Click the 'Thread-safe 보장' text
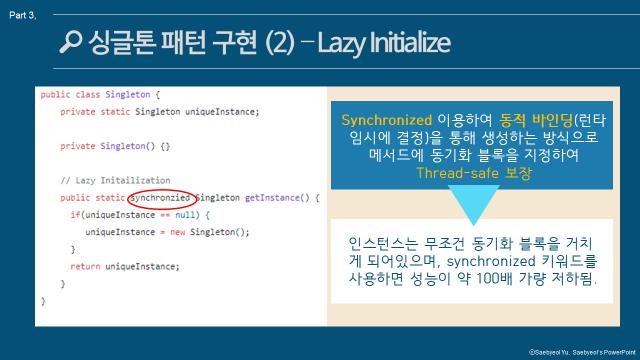The height and width of the screenshot is (360, 640). 473,173
